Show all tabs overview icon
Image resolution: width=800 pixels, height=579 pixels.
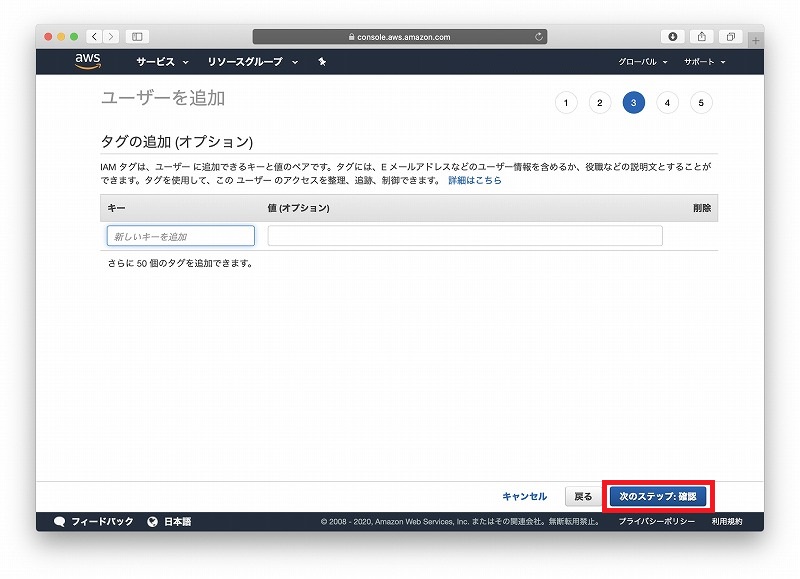(x=731, y=36)
